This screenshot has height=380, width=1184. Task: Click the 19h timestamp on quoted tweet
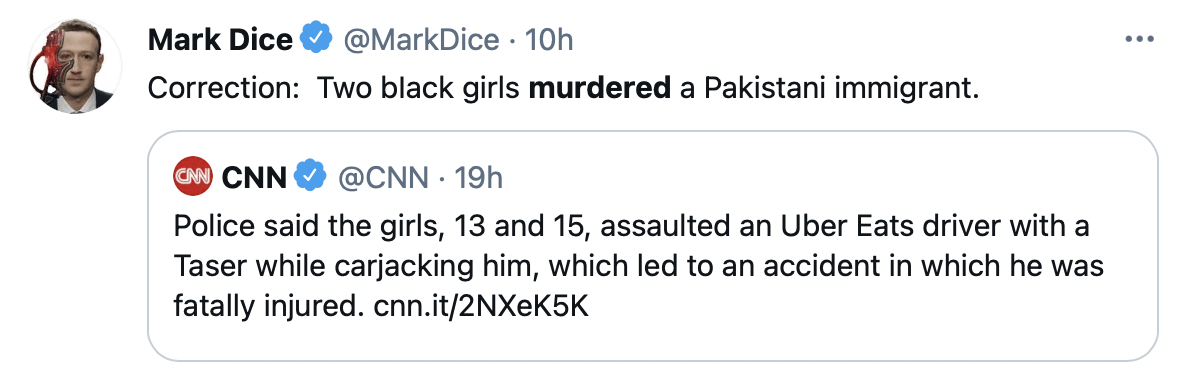click(478, 178)
